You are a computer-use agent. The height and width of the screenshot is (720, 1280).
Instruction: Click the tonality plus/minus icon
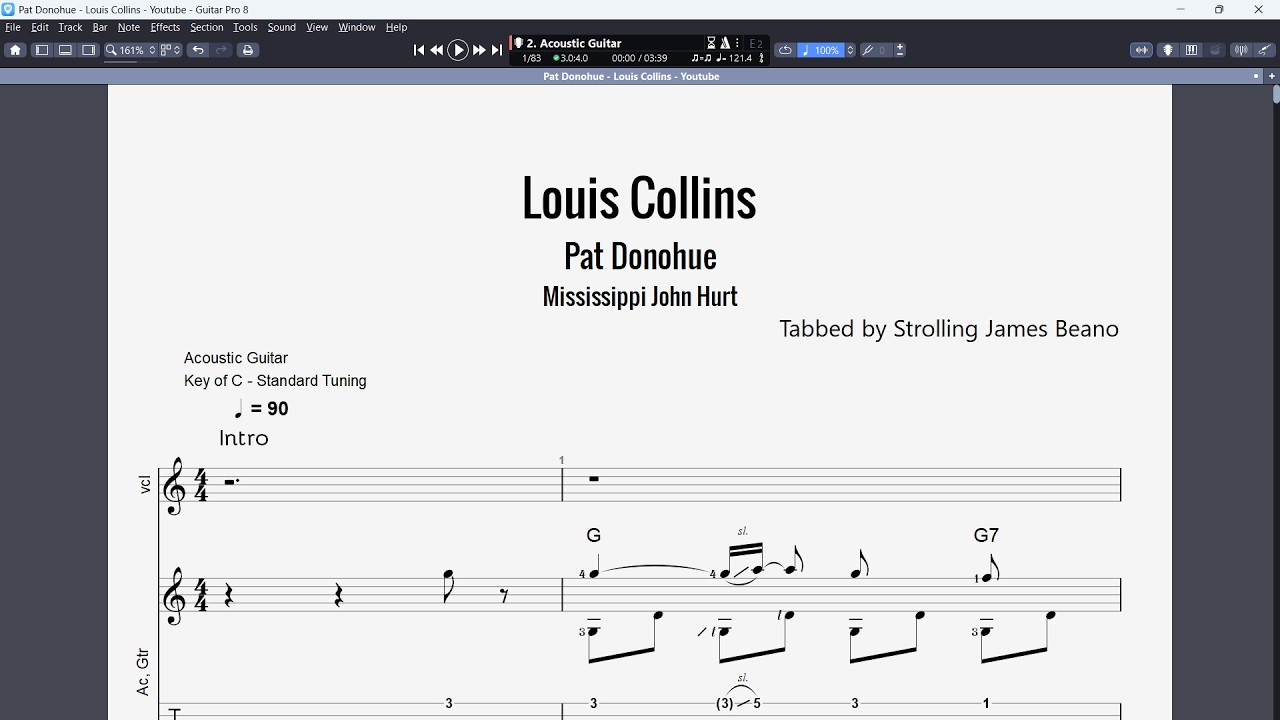click(x=900, y=50)
